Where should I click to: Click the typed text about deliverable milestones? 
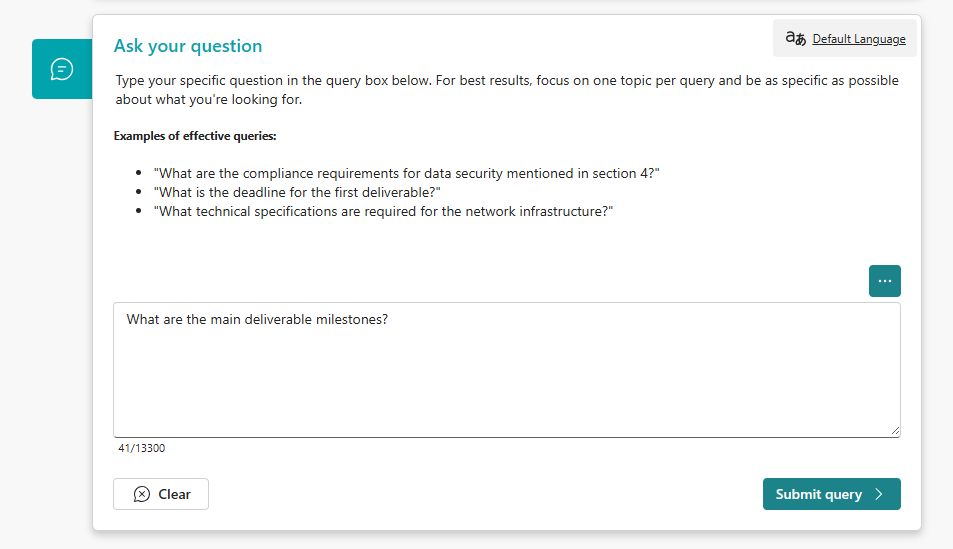click(257, 319)
